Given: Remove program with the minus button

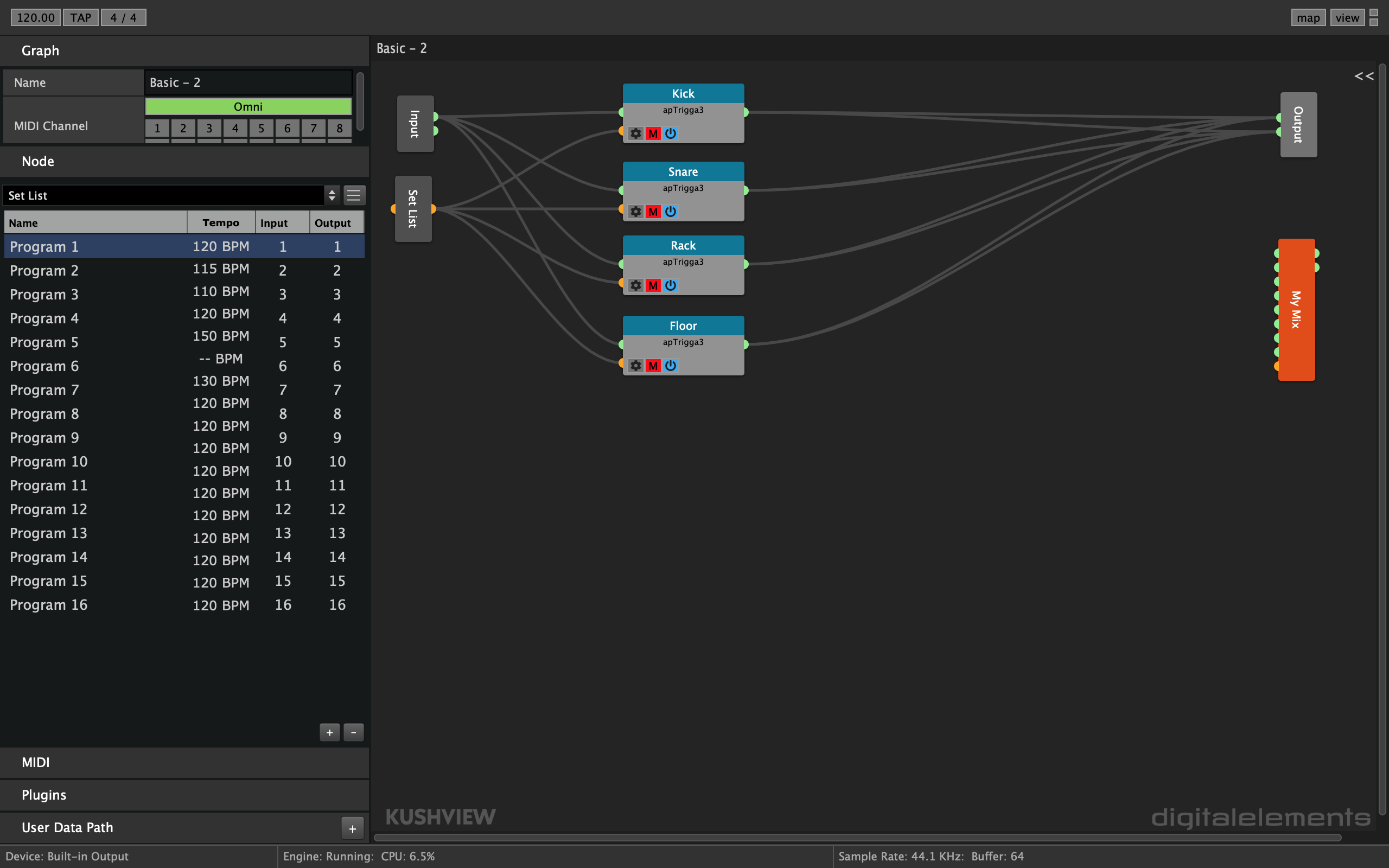Looking at the screenshot, I should [x=354, y=732].
